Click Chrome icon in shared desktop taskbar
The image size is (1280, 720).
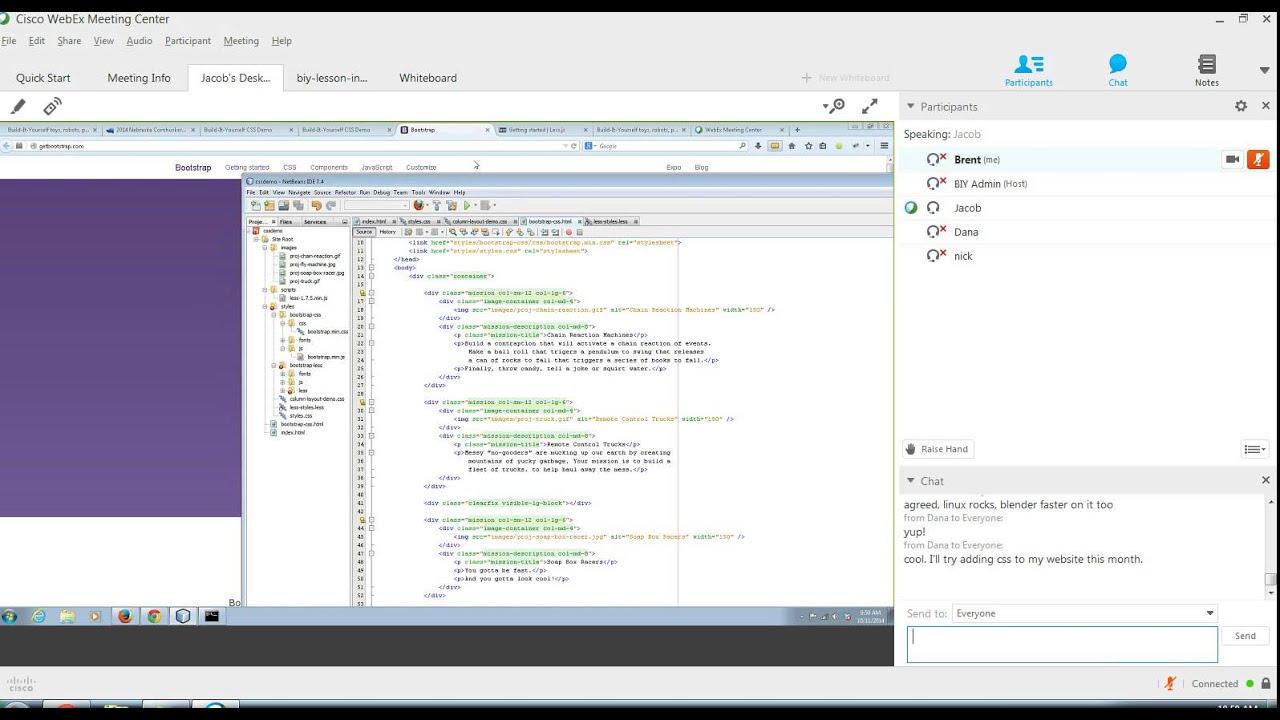[154, 616]
